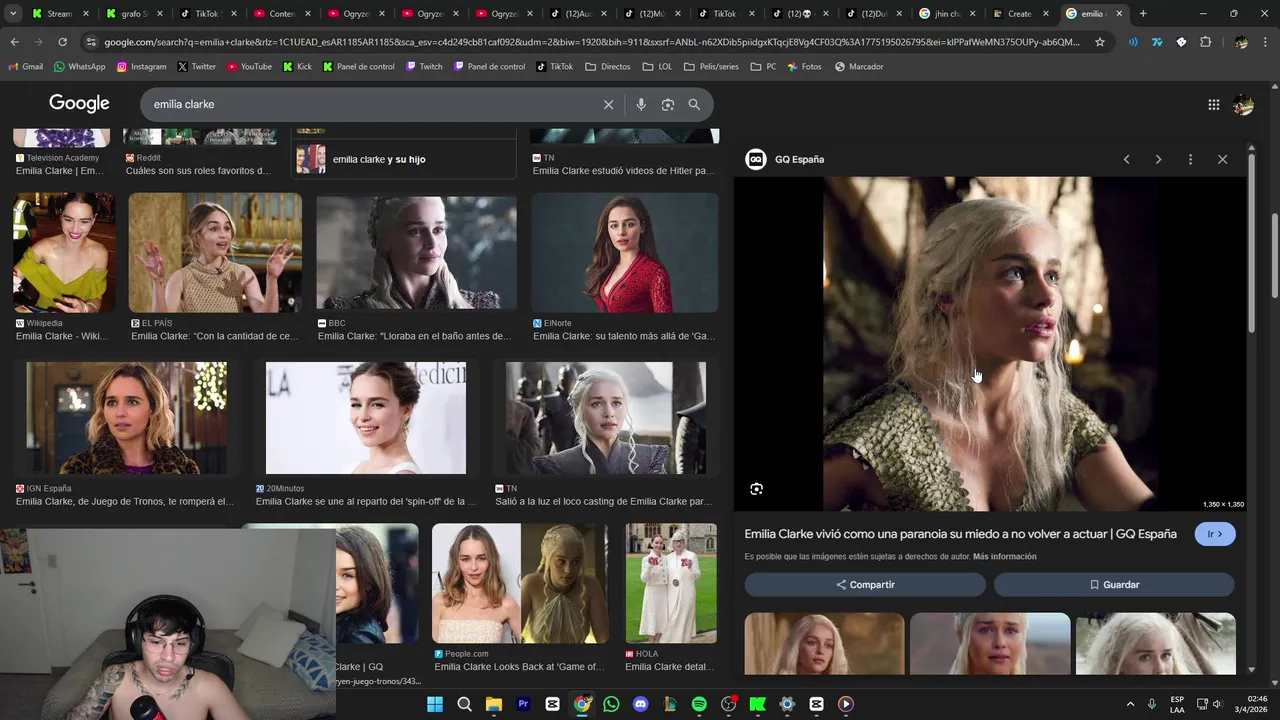Open the Fotos bookmark
The width and height of the screenshot is (1280, 720).
[x=804, y=66]
